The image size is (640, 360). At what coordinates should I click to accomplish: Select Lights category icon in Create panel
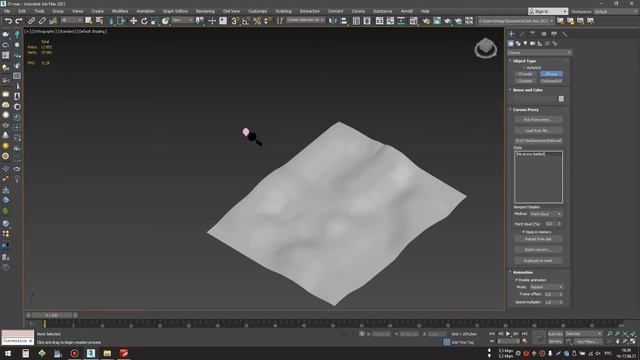(525, 43)
